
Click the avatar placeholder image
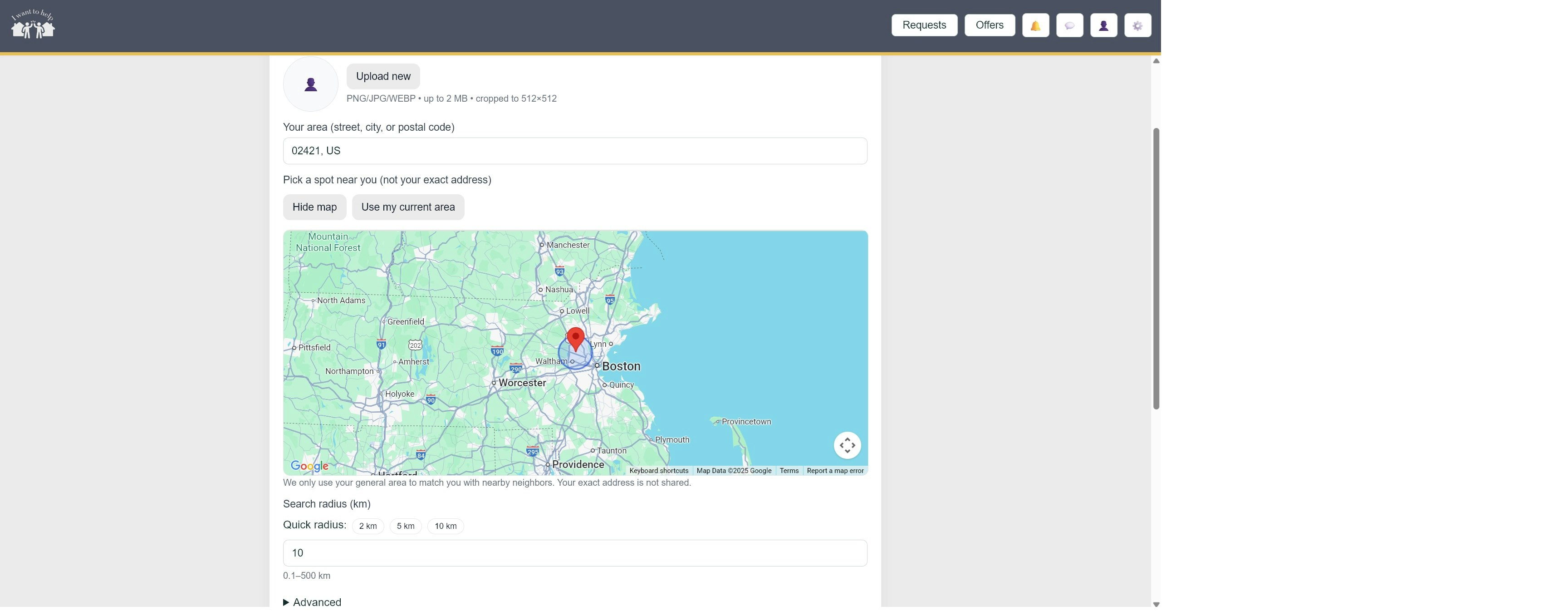coord(310,85)
